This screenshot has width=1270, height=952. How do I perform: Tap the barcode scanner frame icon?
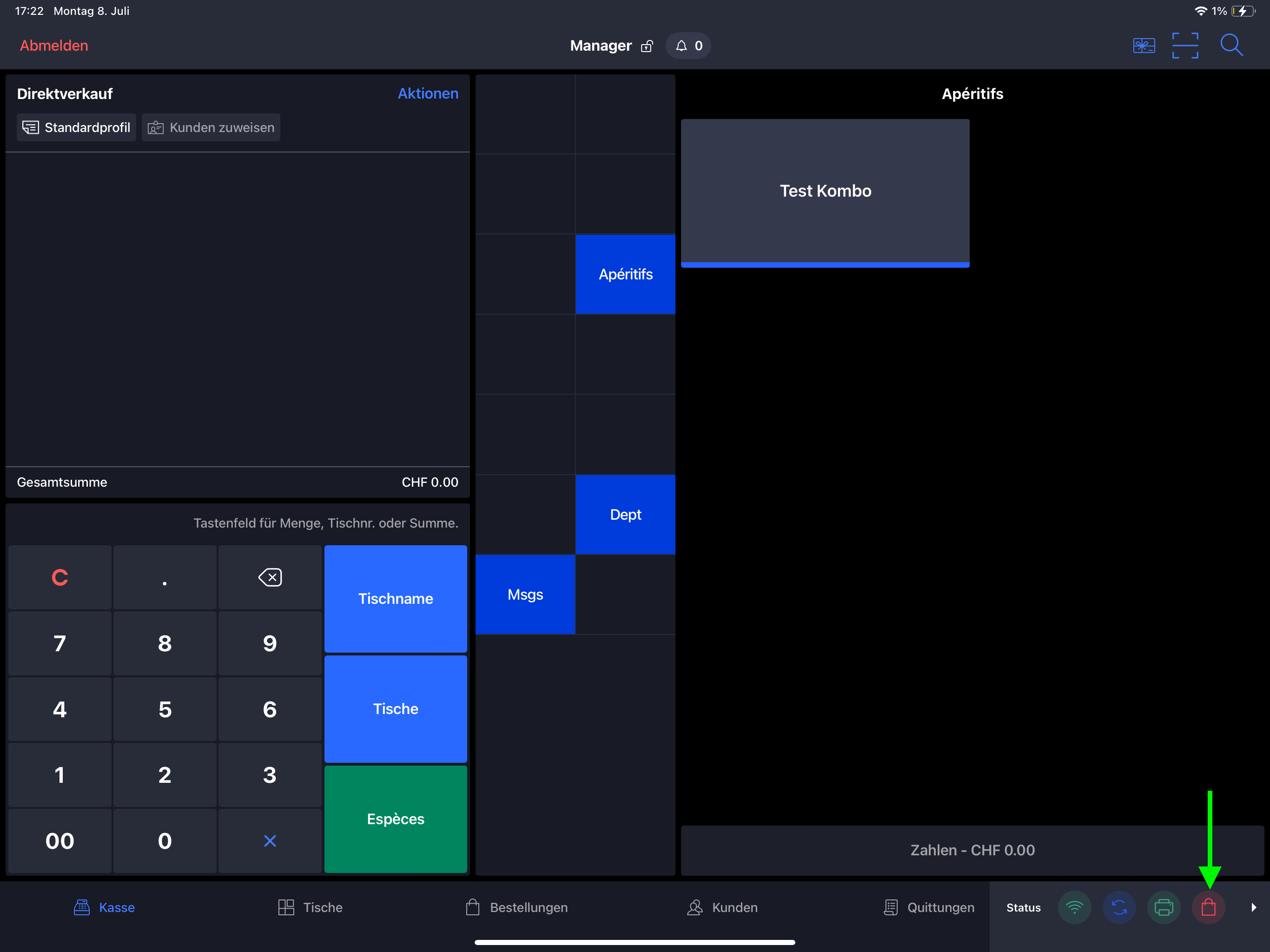pyautogui.click(x=1185, y=46)
